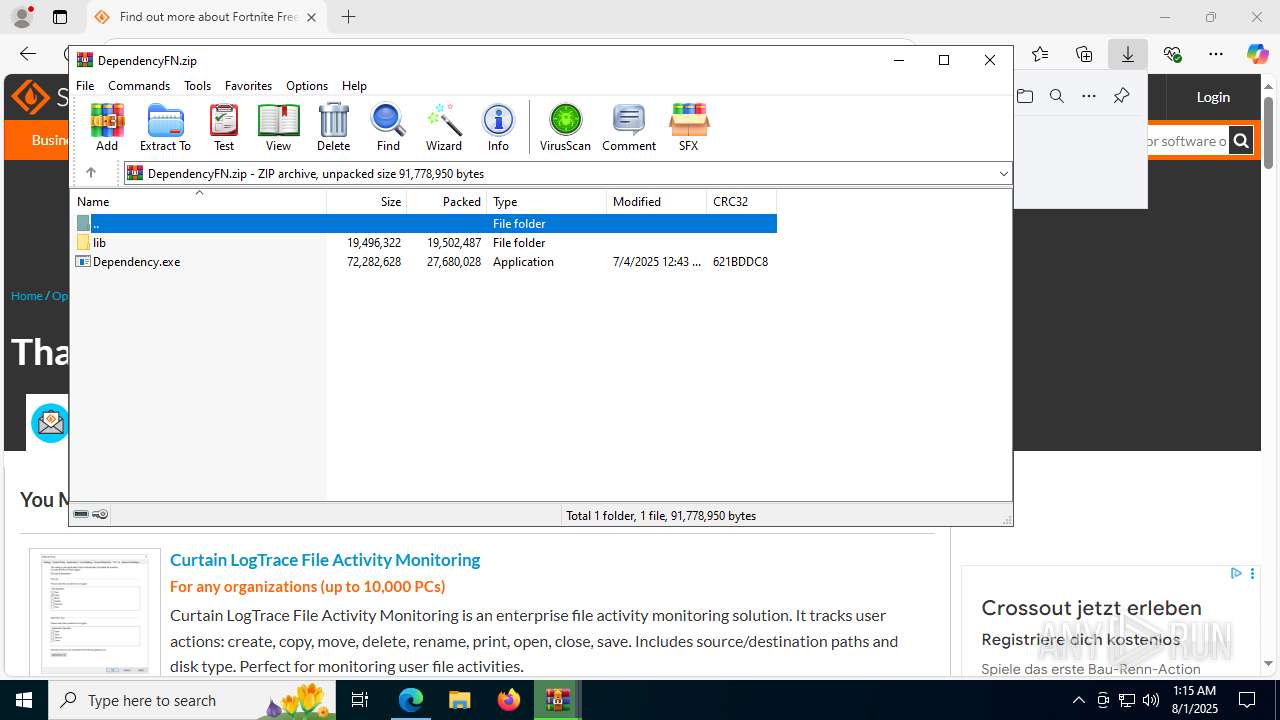Click the drive icon in WinRAR status bar

(x=81, y=515)
